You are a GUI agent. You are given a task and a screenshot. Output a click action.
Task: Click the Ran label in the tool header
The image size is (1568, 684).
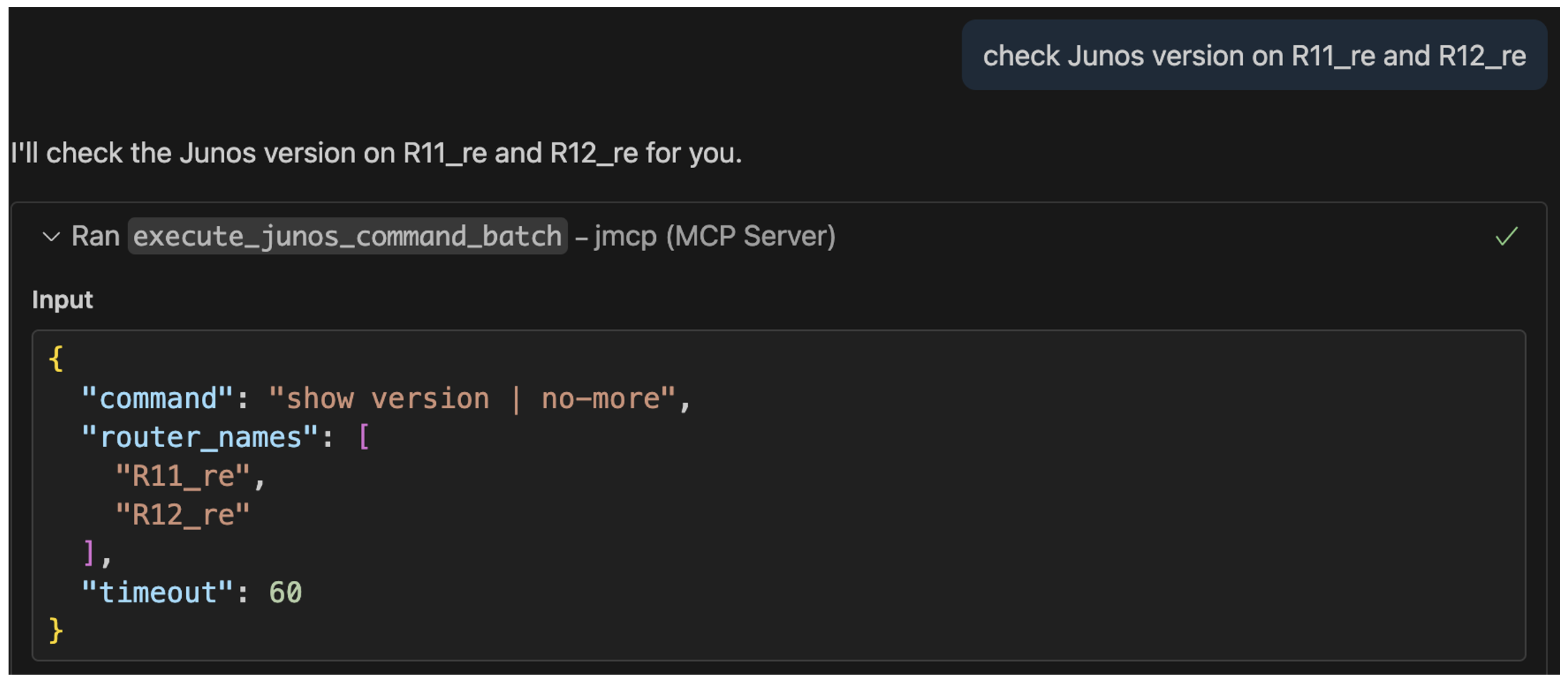coord(95,237)
